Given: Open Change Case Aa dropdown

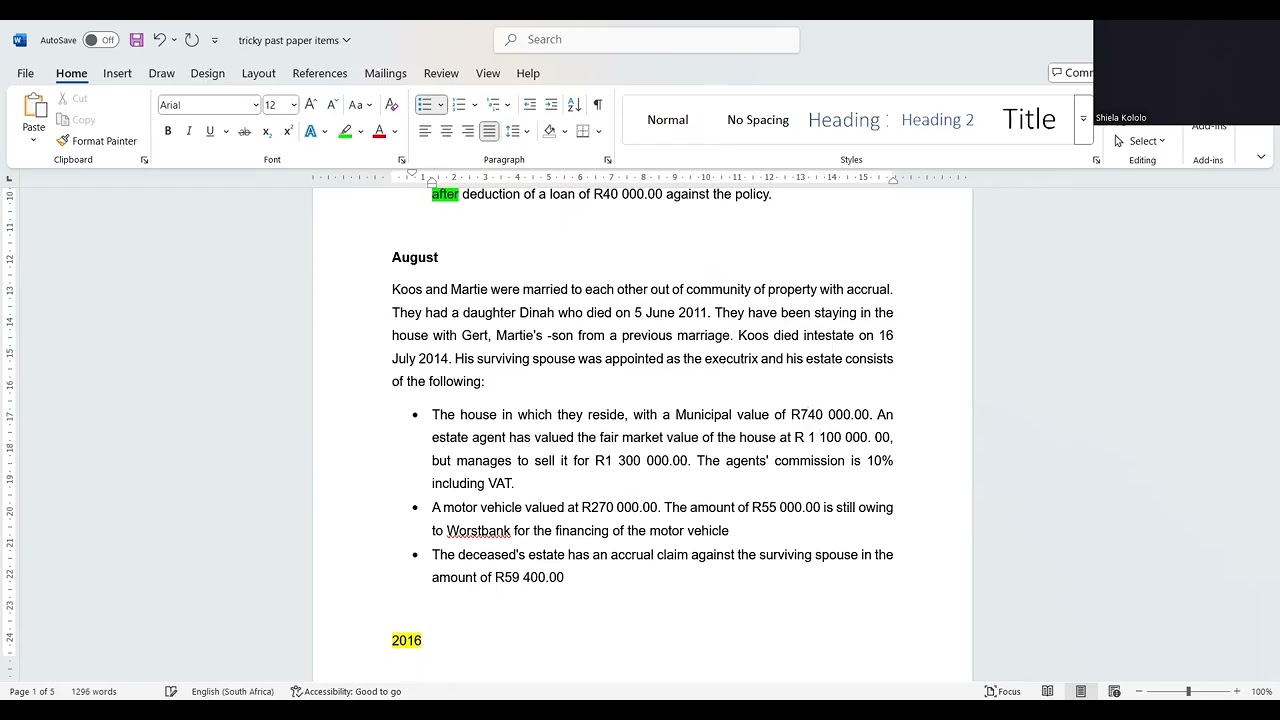Looking at the screenshot, I should pyautogui.click(x=360, y=105).
